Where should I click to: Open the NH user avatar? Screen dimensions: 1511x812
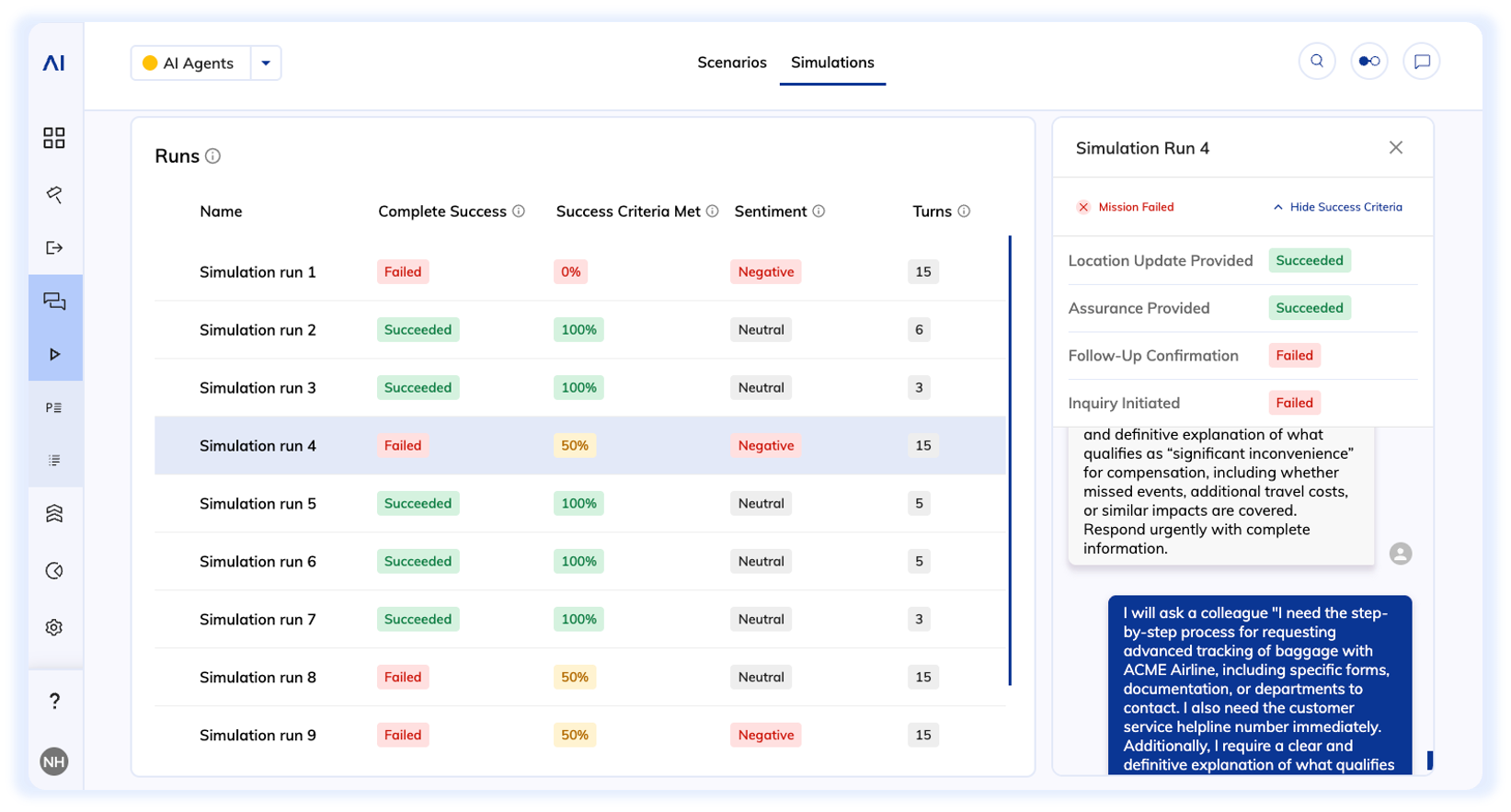[54, 761]
